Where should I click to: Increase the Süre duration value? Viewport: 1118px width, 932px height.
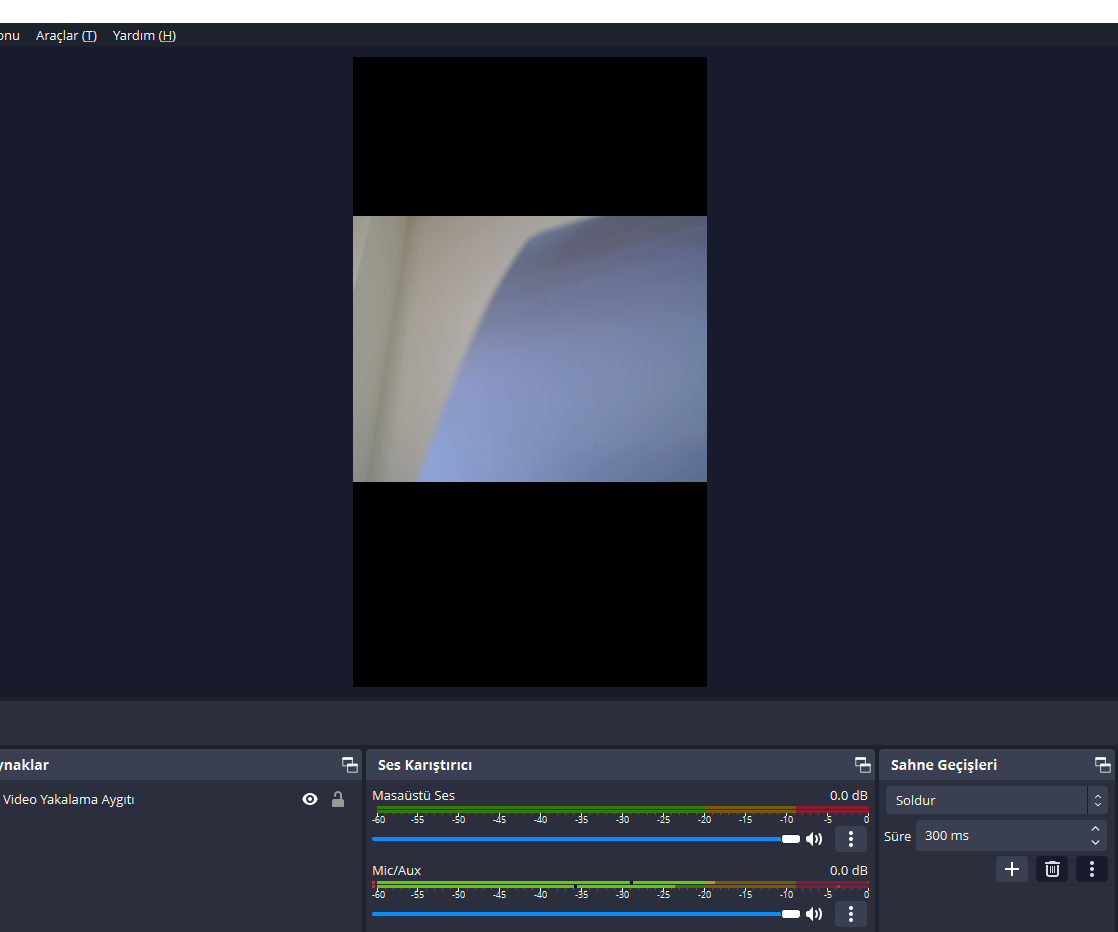(1095, 829)
